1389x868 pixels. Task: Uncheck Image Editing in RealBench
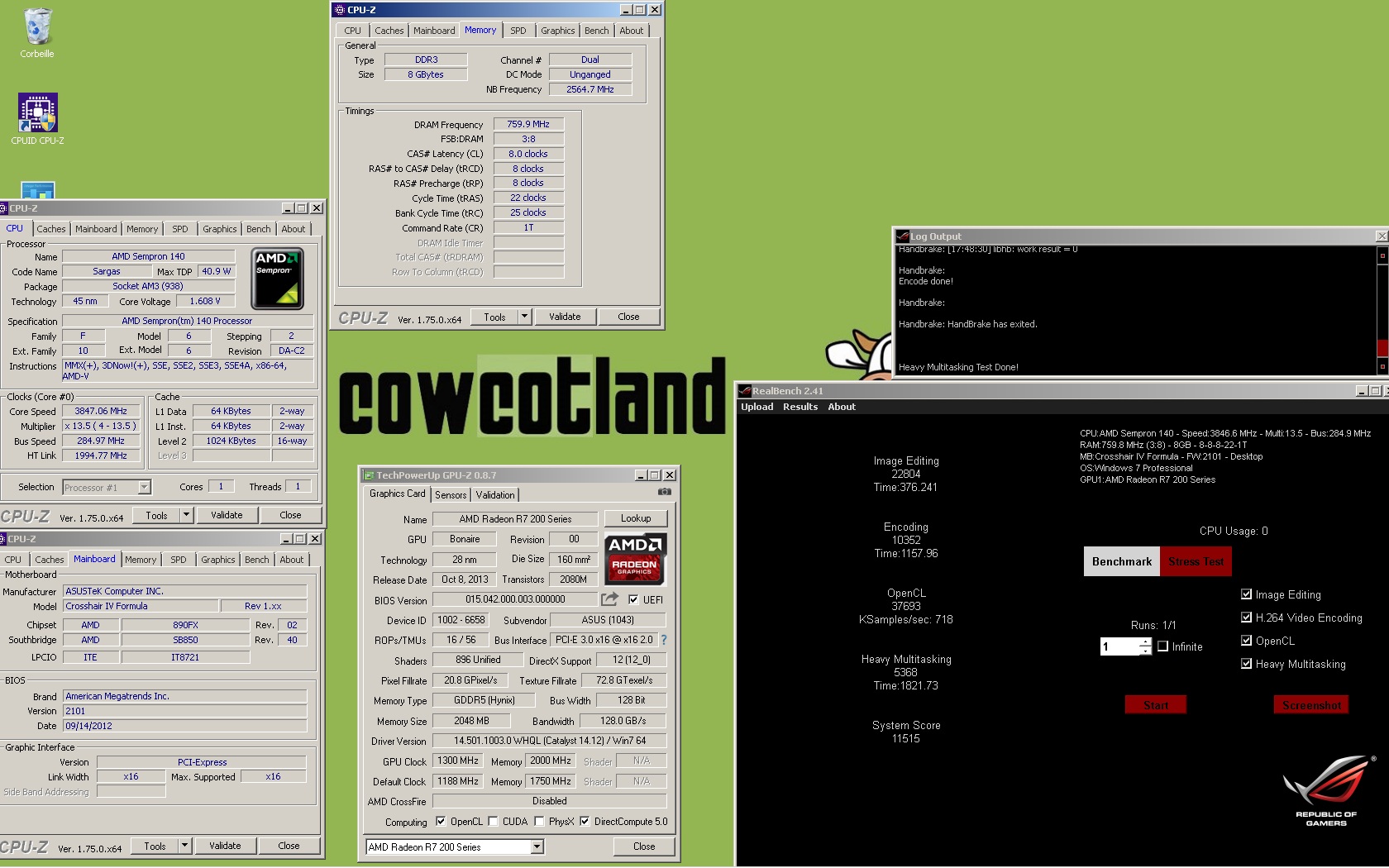[x=1247, y=594]
